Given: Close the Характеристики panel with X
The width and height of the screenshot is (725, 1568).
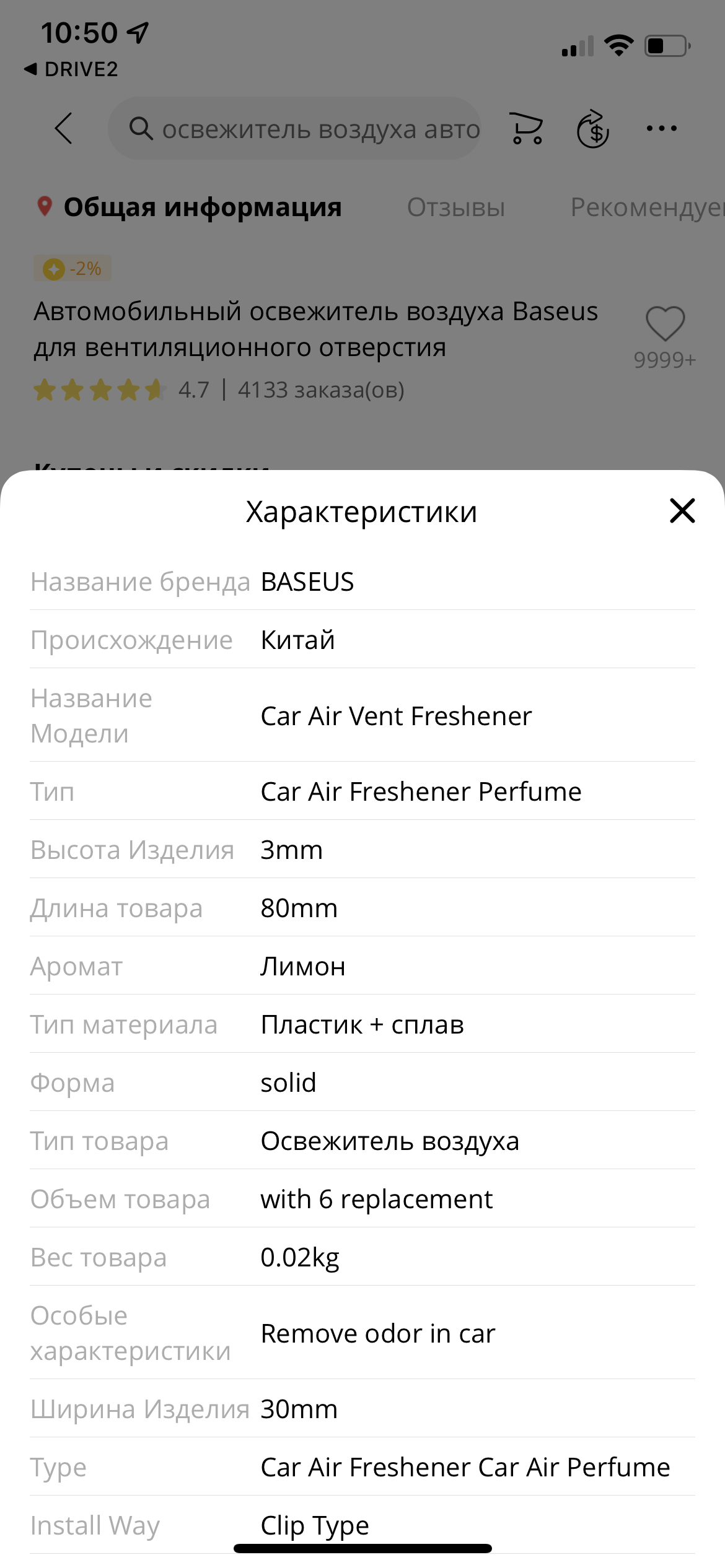Looking at the screenshot, I should 682,511.
